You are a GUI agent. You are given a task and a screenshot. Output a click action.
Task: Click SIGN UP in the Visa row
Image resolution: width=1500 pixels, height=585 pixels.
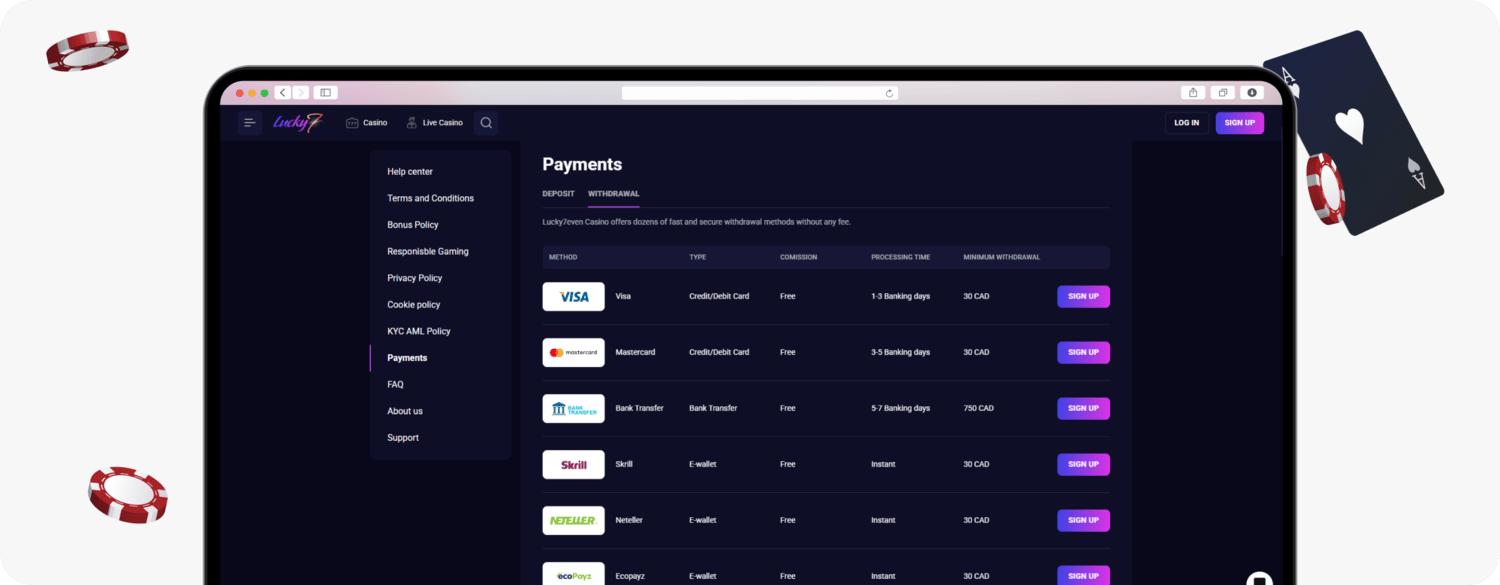pos(1084,297)
